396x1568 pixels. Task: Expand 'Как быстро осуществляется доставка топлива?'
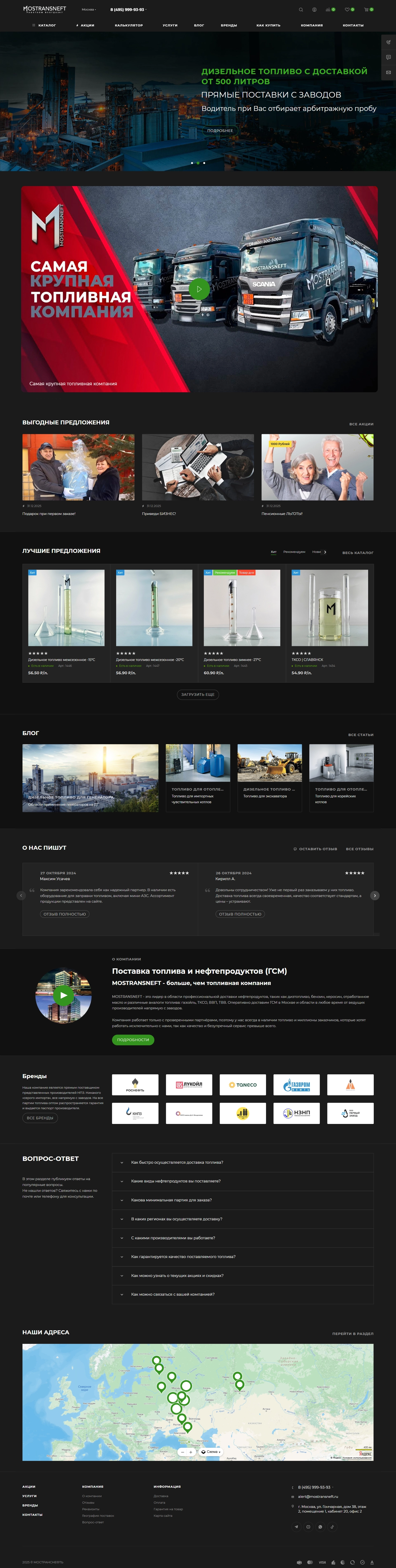coord(242,1162)
